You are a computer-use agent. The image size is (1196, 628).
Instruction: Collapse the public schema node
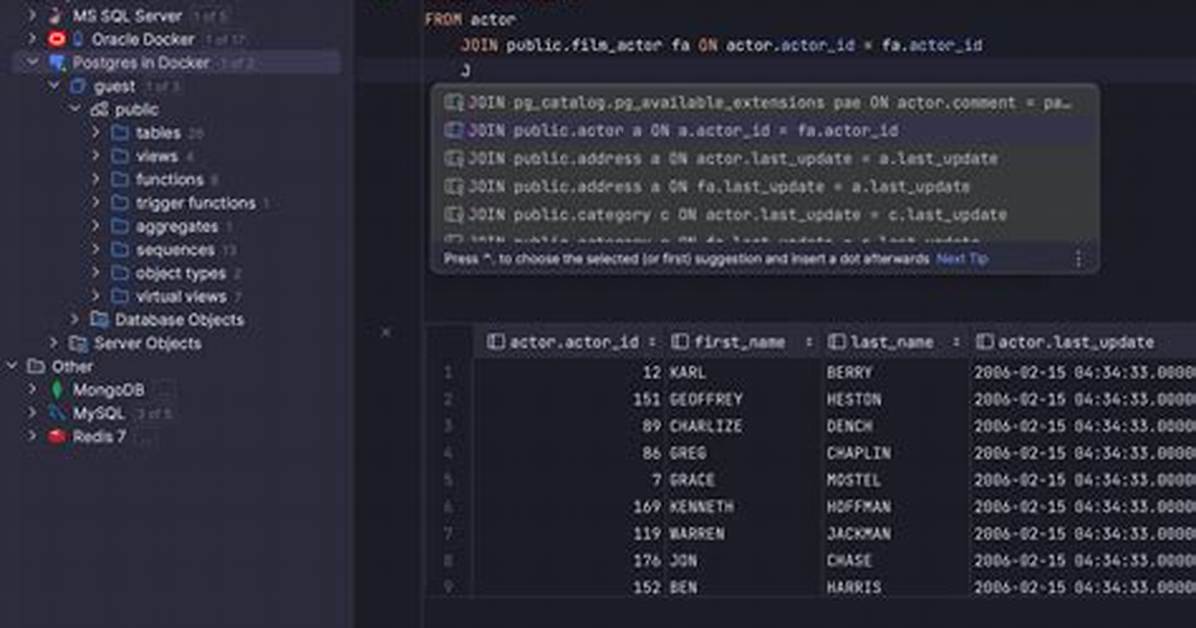(74, 109)
